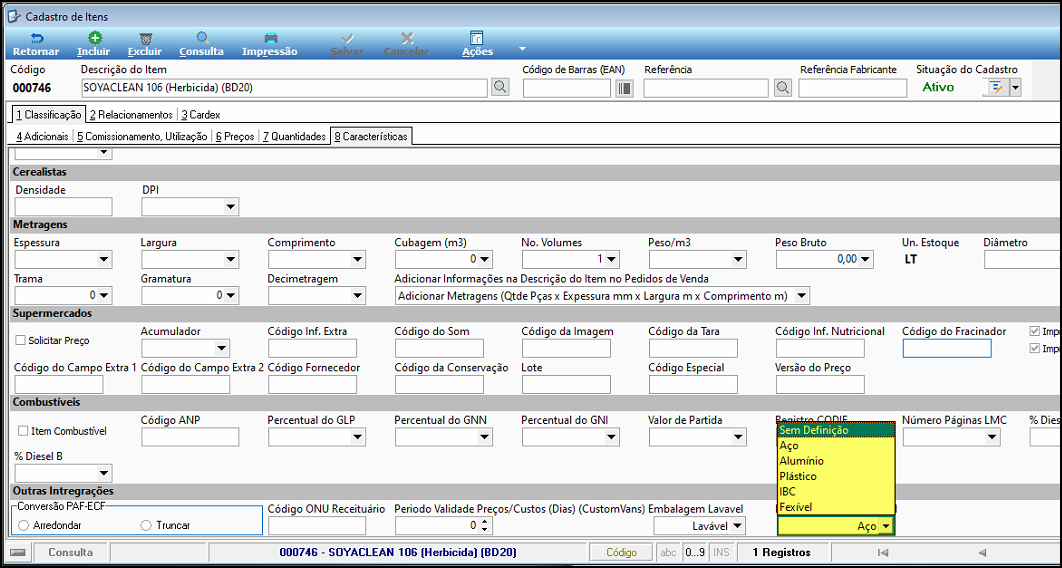The height and width of the screenshot is (568, 1062).
Task: Click the Consulta button in status bar
Action: (70, 552)
